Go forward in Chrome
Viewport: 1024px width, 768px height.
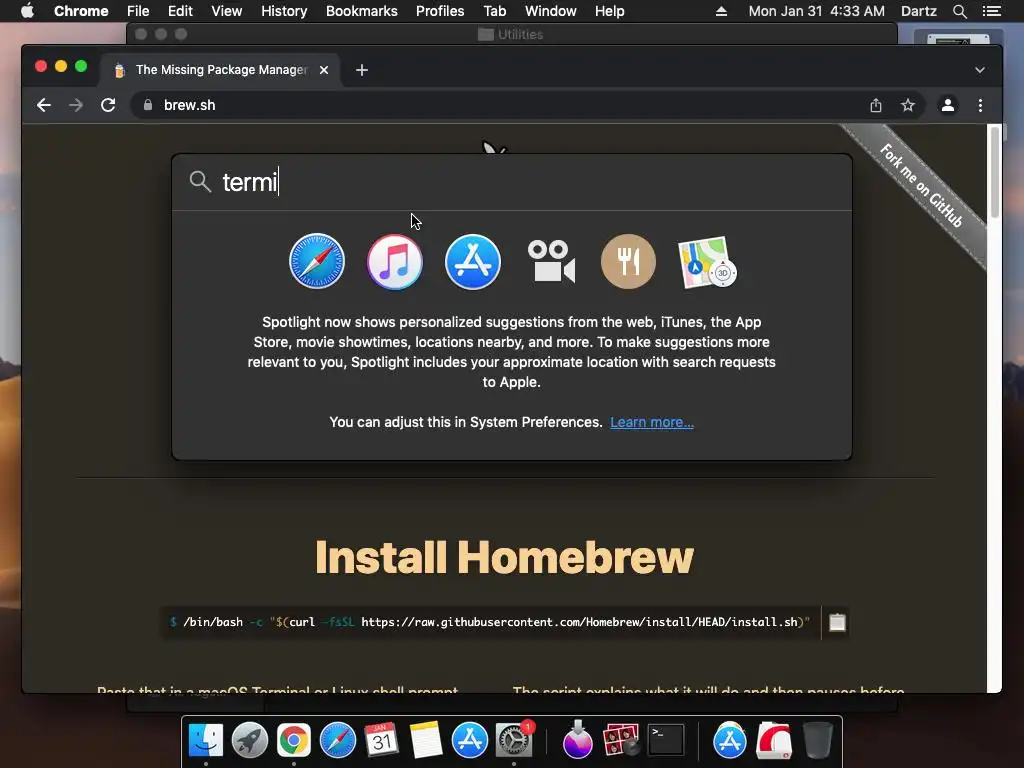pyautogui.click(x=76, y=105)
